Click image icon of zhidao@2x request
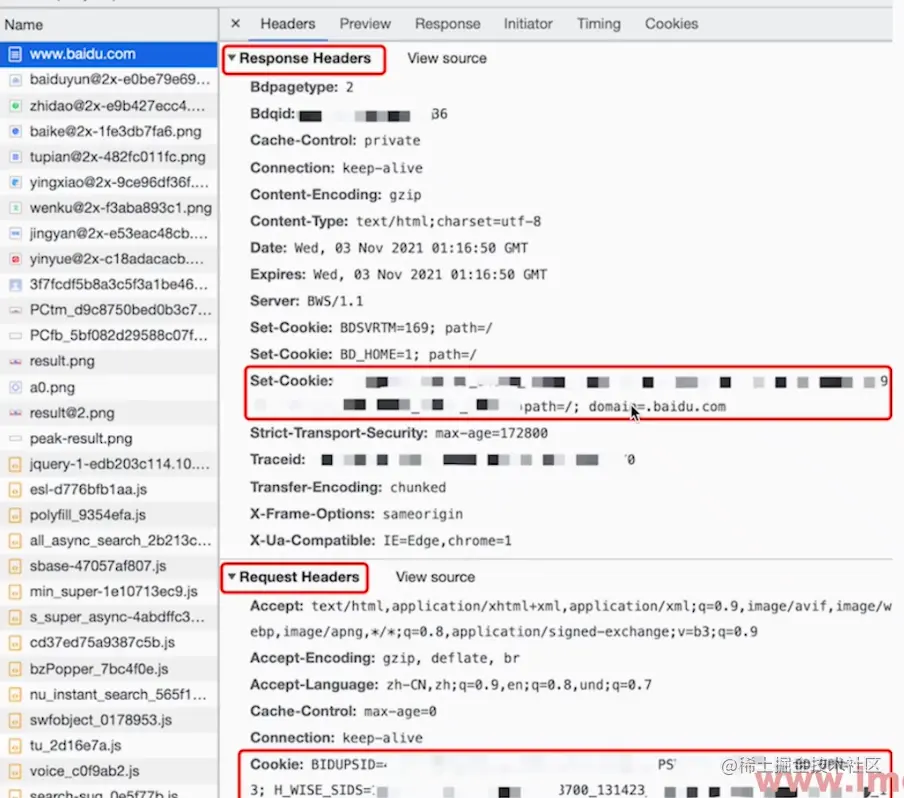The image size is (904, 798). pos(16,106)
